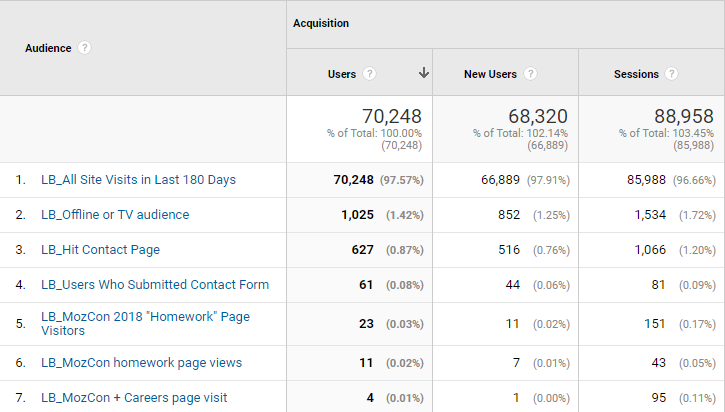Open LB_MozCon homework page views audience

(141, 363)
